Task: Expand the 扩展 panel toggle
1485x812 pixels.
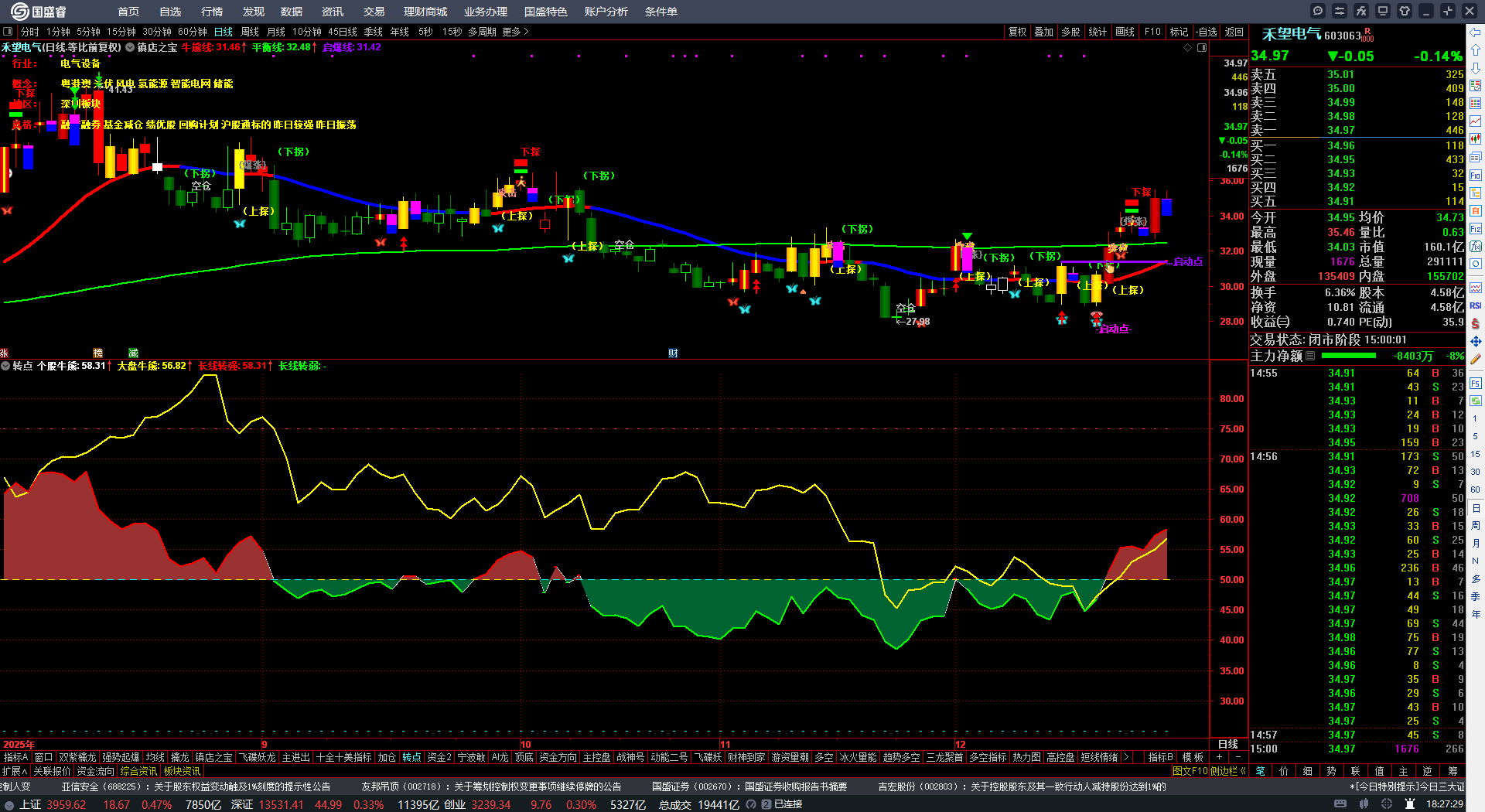Action: pos(15,771)
